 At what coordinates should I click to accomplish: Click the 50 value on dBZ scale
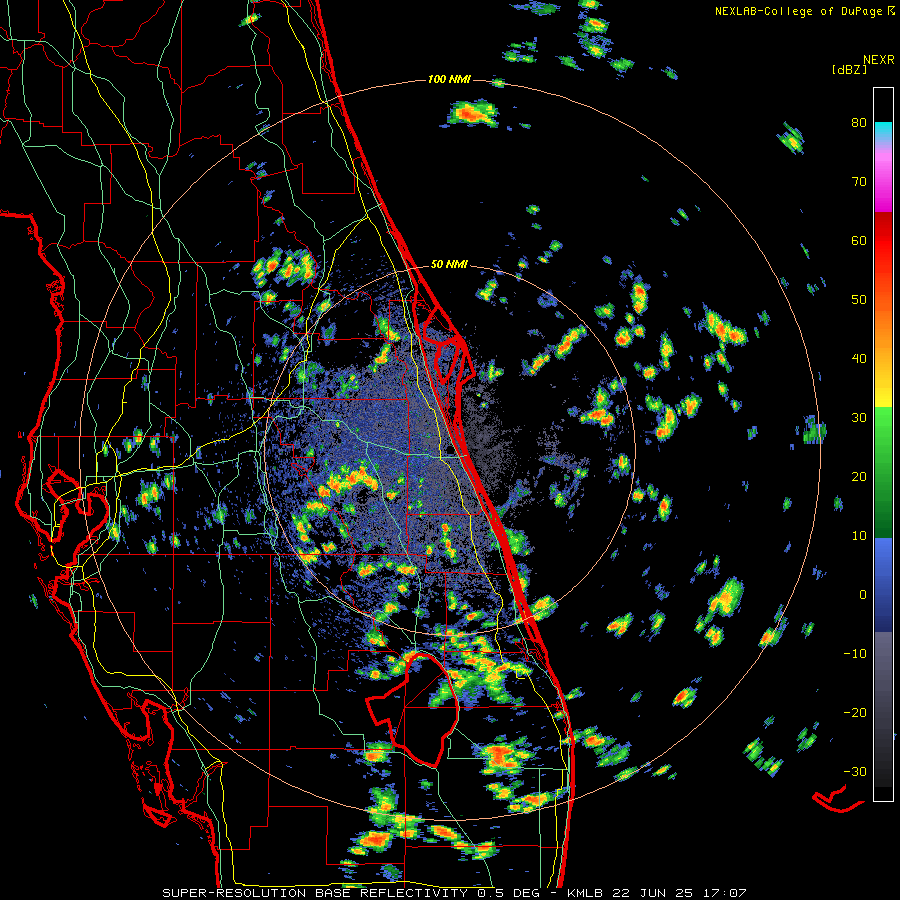point(859,300)
